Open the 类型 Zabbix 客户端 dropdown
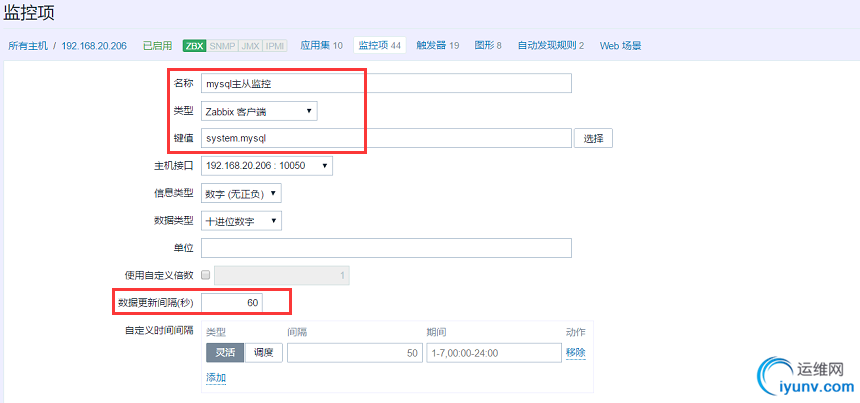Screen dimensions: 860x403 click(259, 111)
